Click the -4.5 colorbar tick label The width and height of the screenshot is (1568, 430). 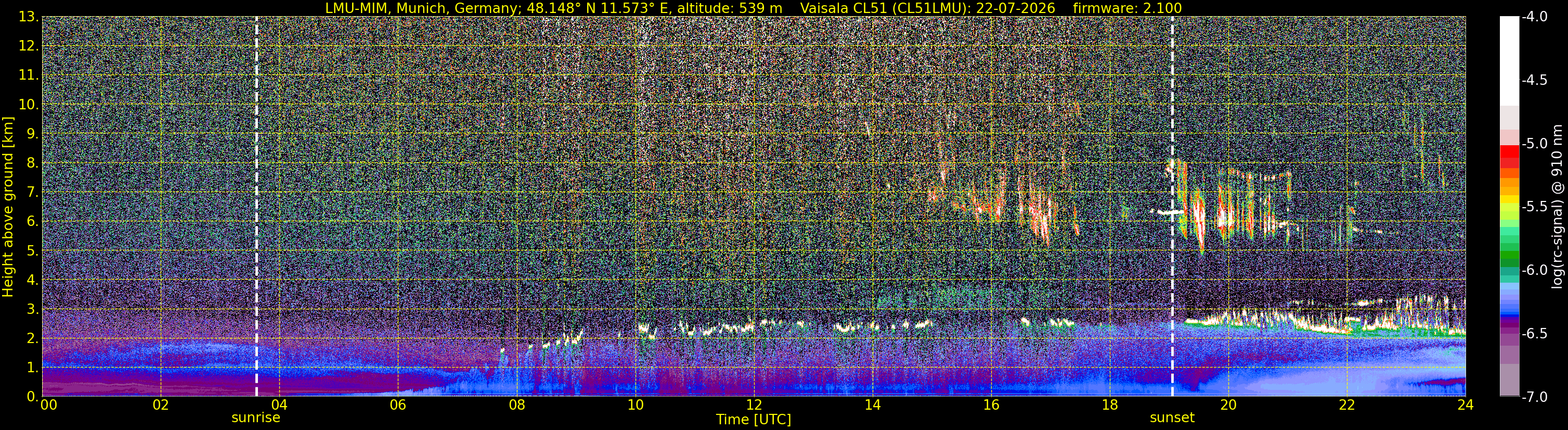[1534, 80]
